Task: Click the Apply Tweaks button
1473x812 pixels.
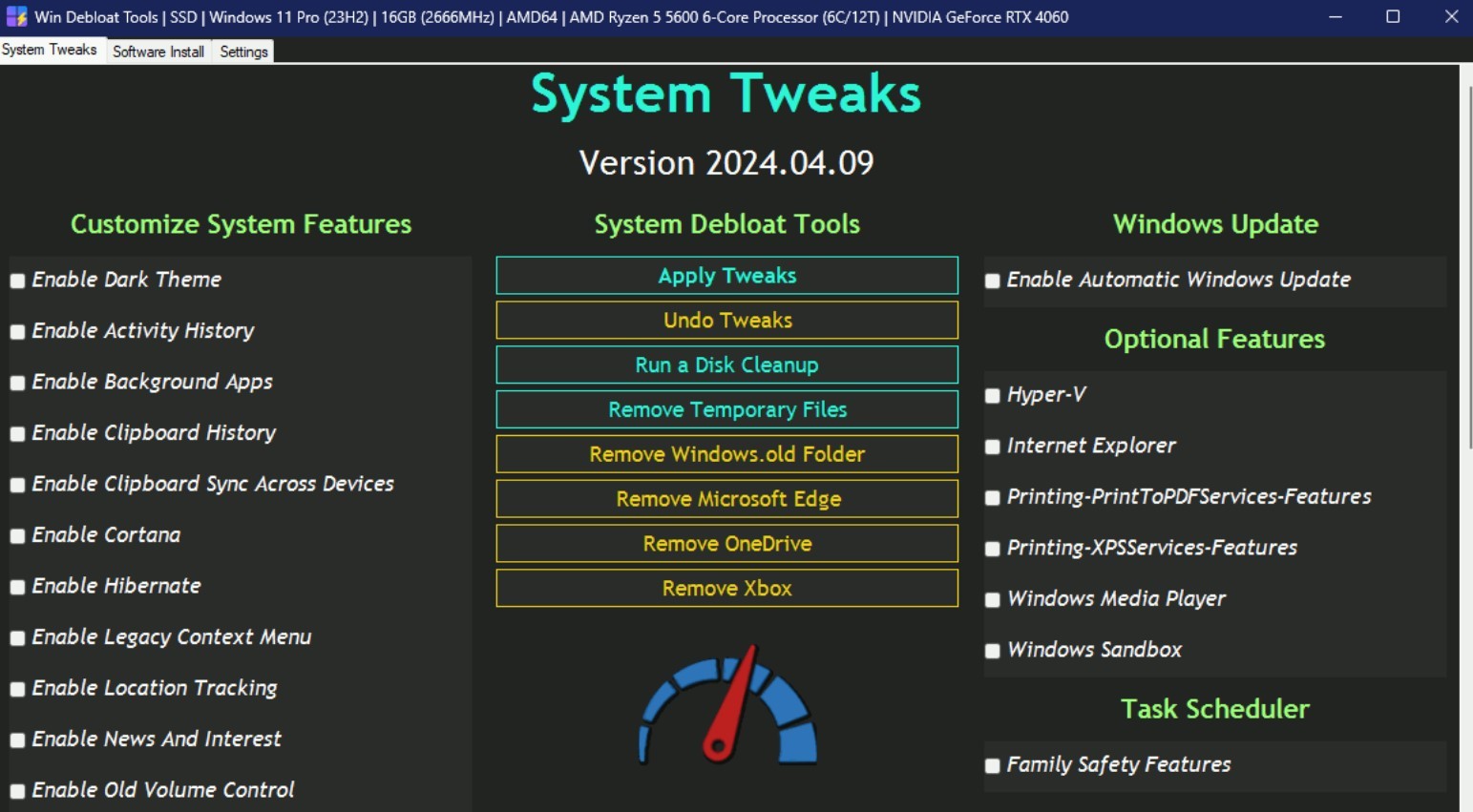Action: tap(727, 276)
